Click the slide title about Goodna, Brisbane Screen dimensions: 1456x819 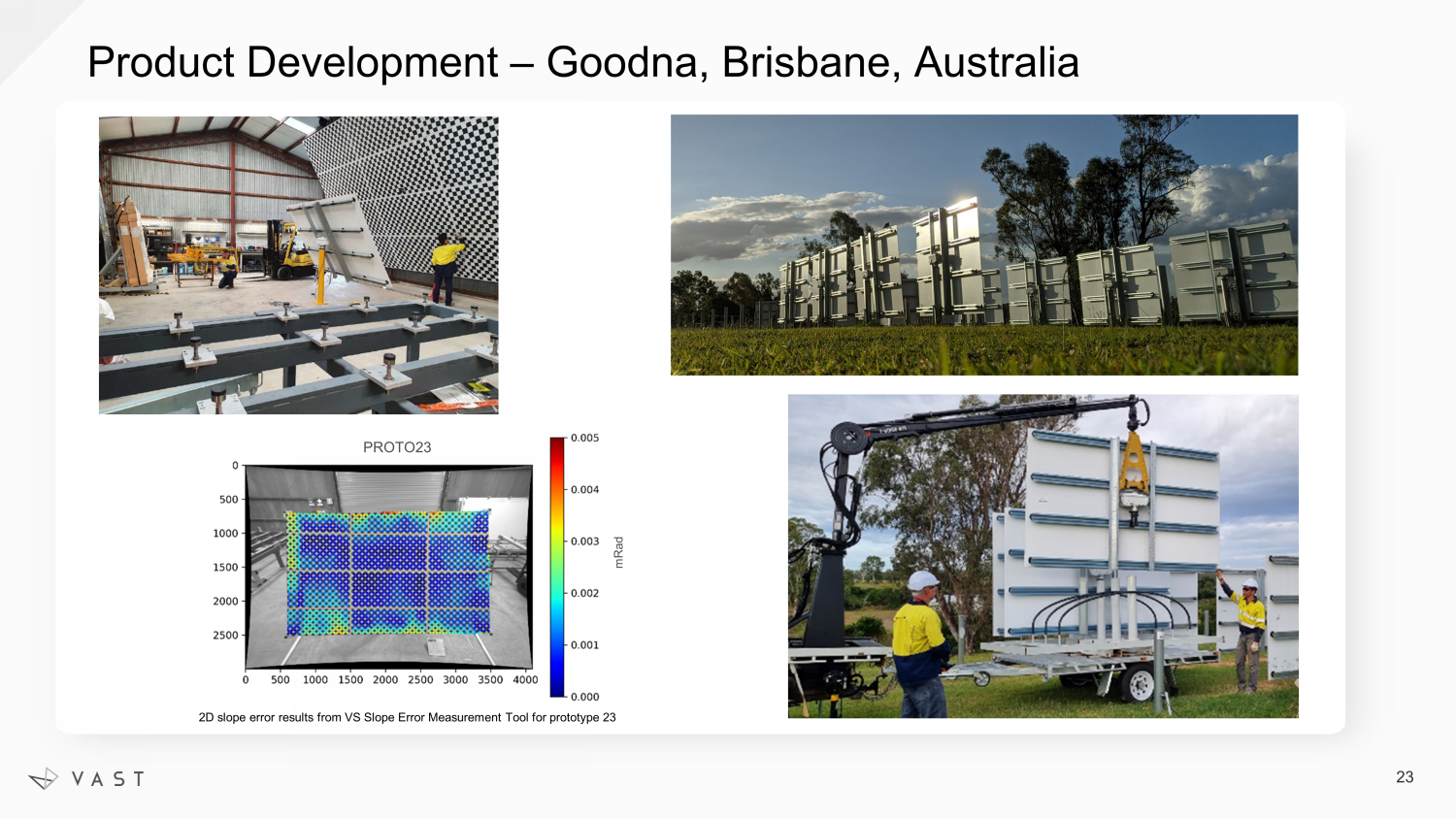coord(583,63)
